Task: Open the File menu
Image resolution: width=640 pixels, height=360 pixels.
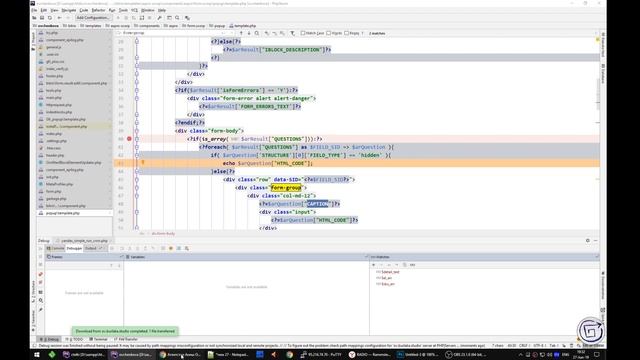Action: 34,10
